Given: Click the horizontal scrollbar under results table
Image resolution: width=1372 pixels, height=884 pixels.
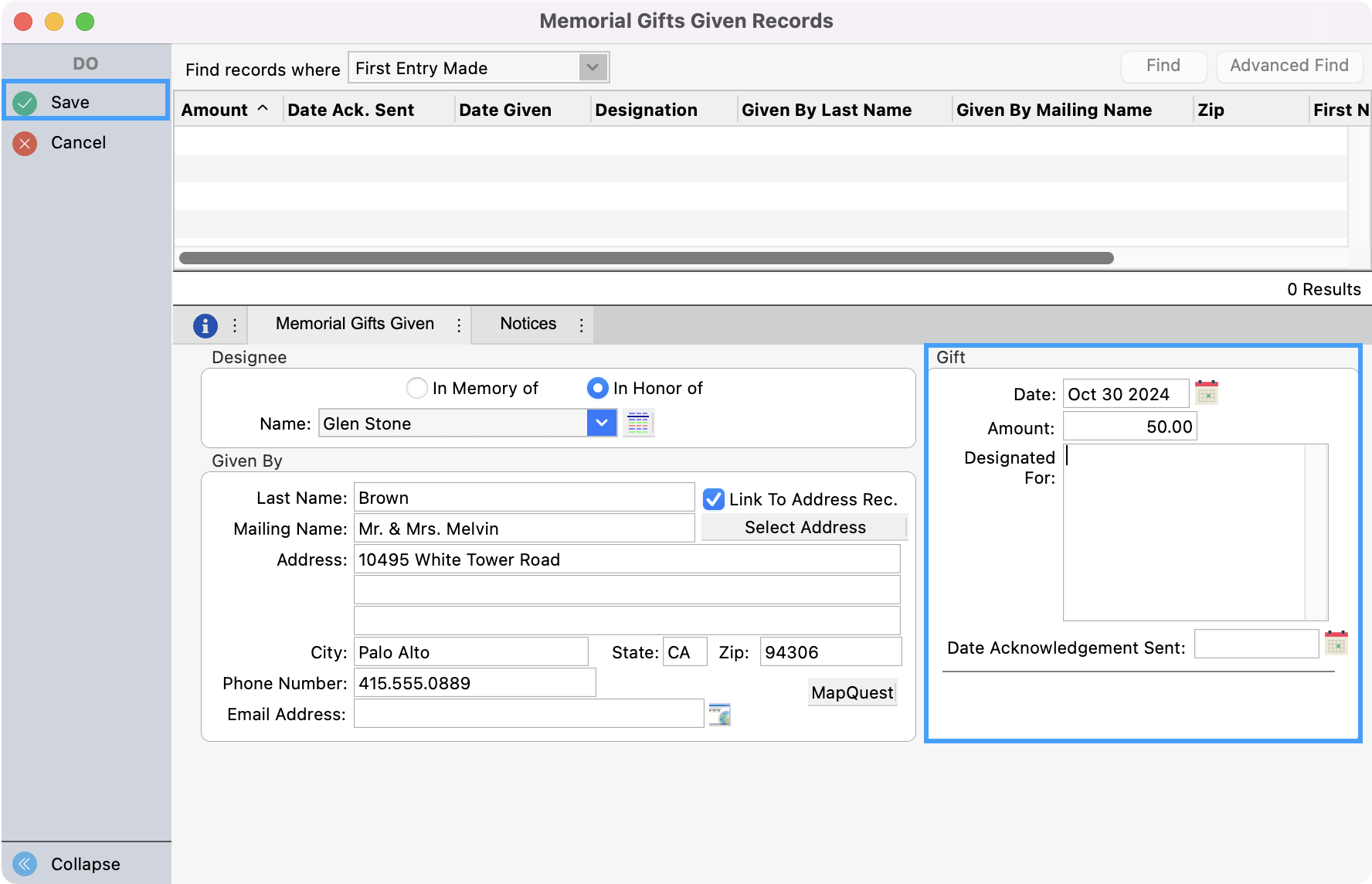Looking at the screenshot, I should coord(646,258).
